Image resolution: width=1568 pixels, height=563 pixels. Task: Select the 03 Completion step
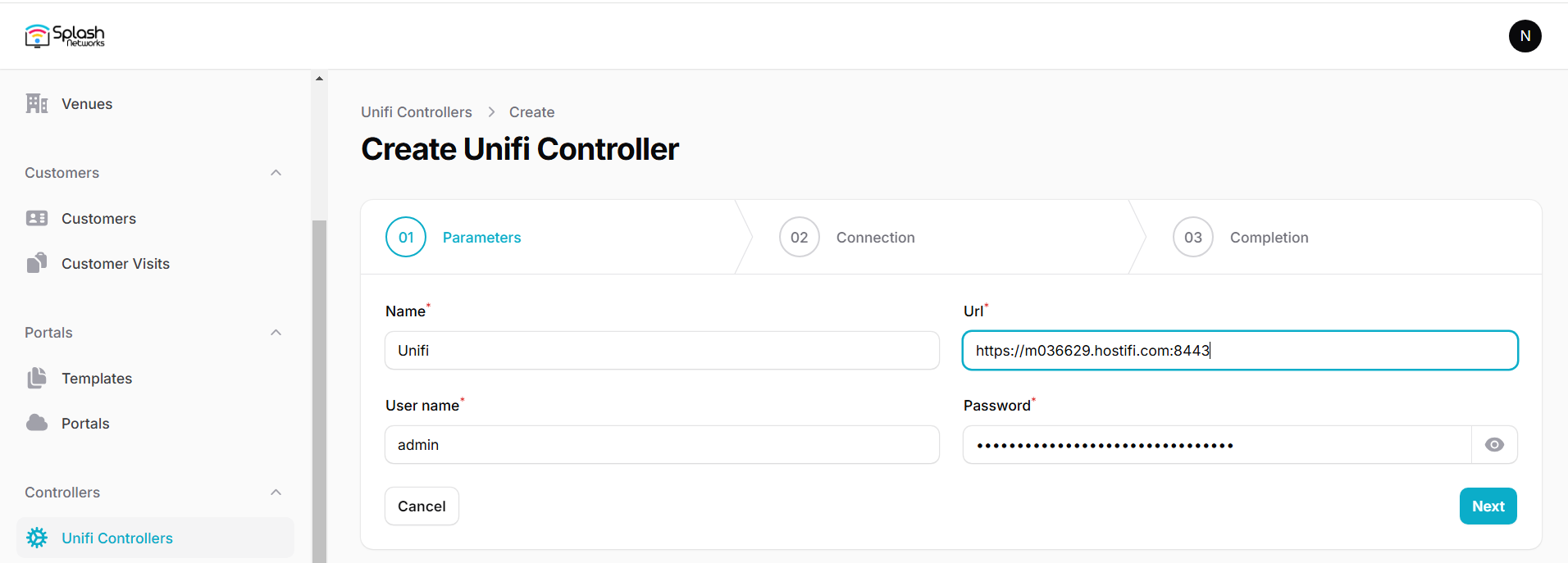tap(1241, 237)
